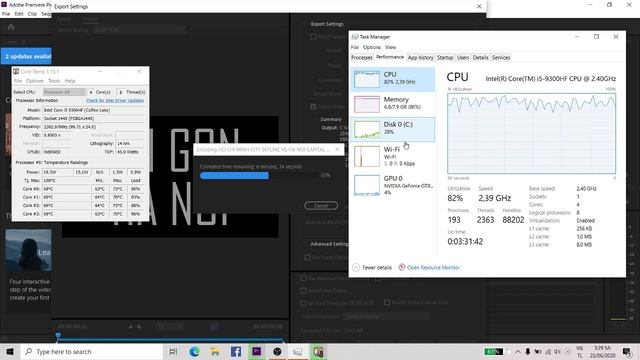Image resolution: width=640 pixels, height=360 pixels.
Task: Click the Task Manager title bar icon
Action: [355, 37]
